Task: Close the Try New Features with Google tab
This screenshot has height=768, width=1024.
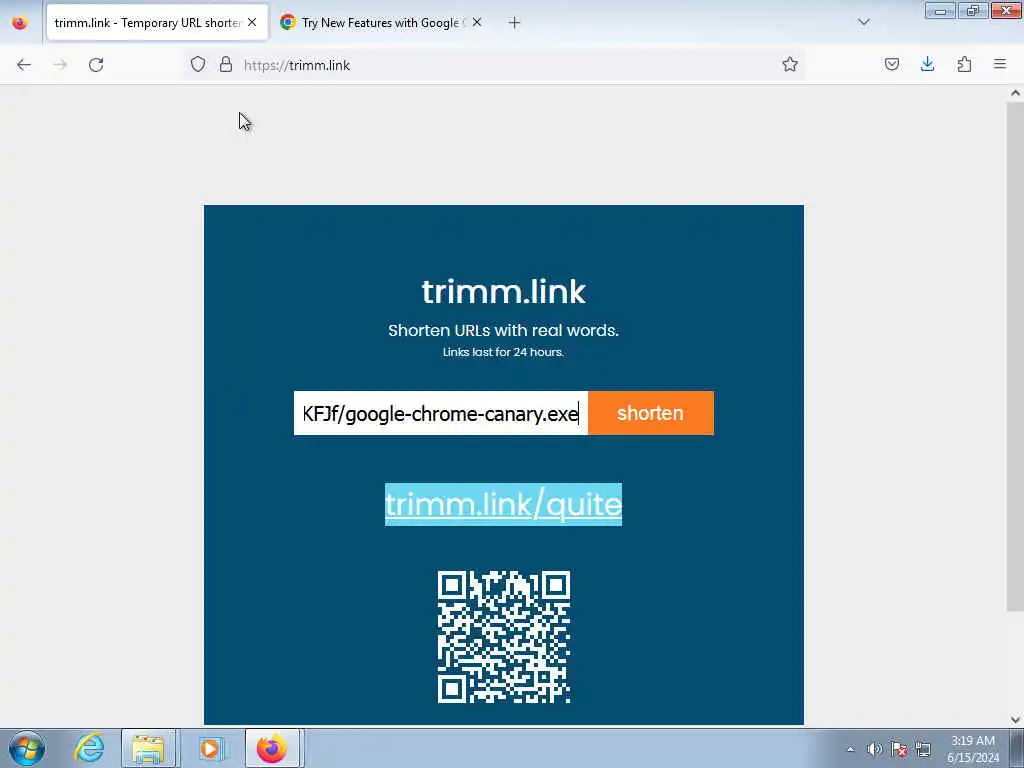Action: pos(477,22)
